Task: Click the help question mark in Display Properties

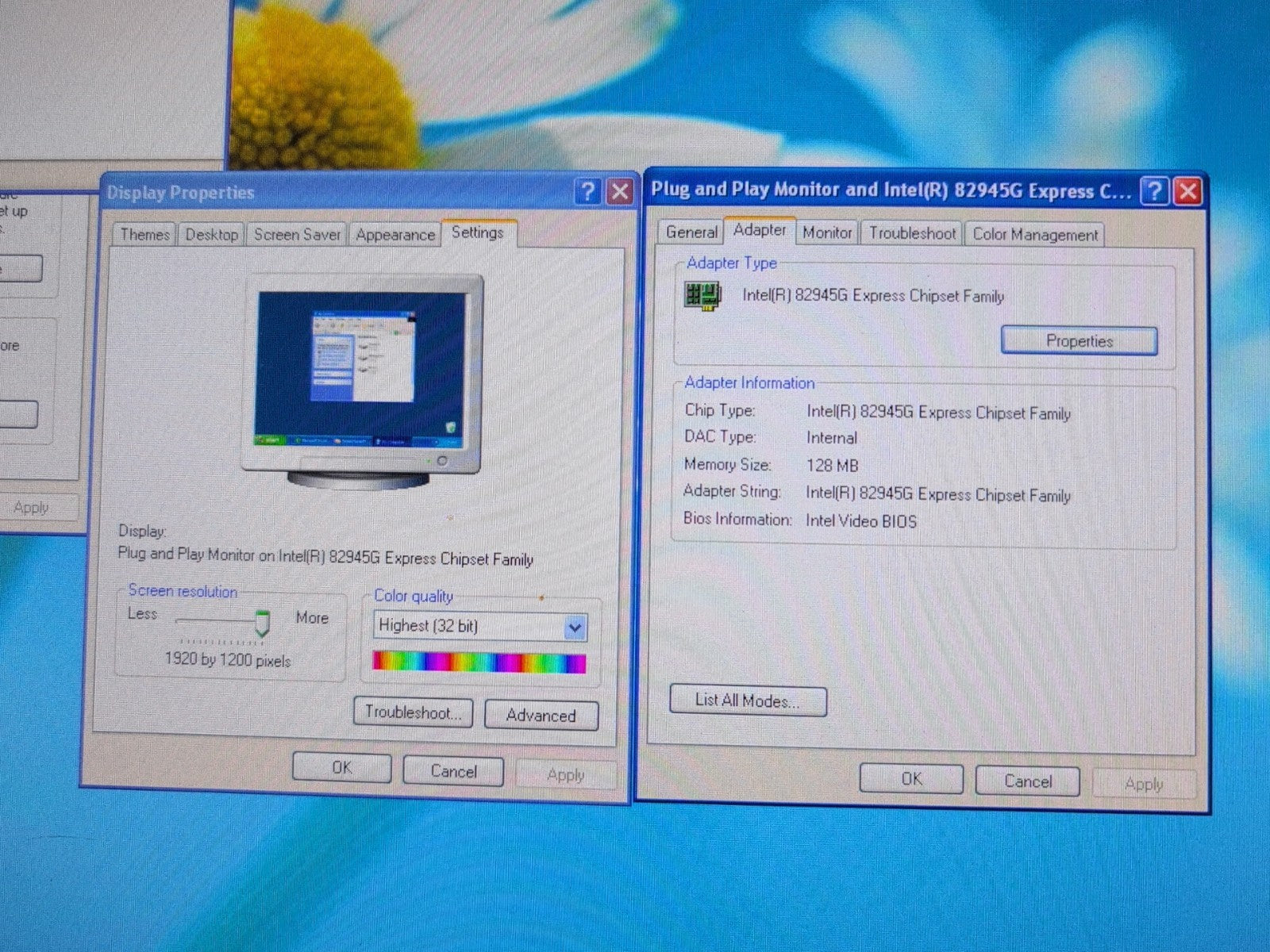Action: point(587,191)
